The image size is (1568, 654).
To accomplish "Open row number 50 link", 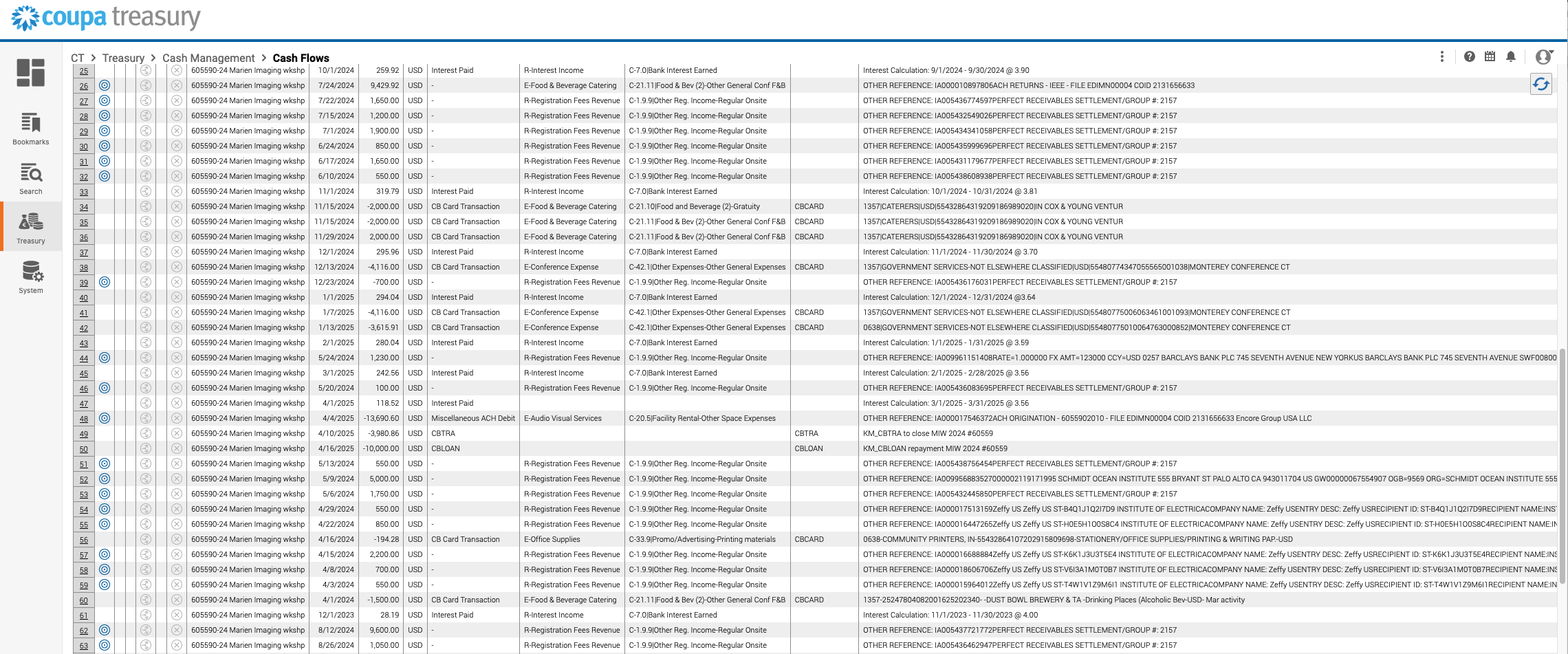I will pos(84,449).
